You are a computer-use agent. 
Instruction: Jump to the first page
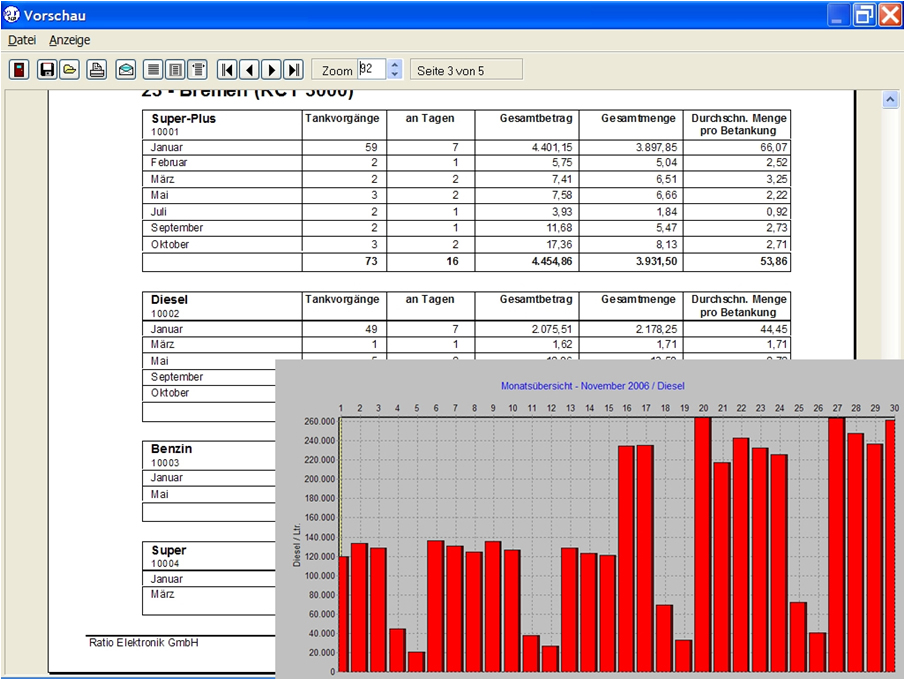(228, 69)
